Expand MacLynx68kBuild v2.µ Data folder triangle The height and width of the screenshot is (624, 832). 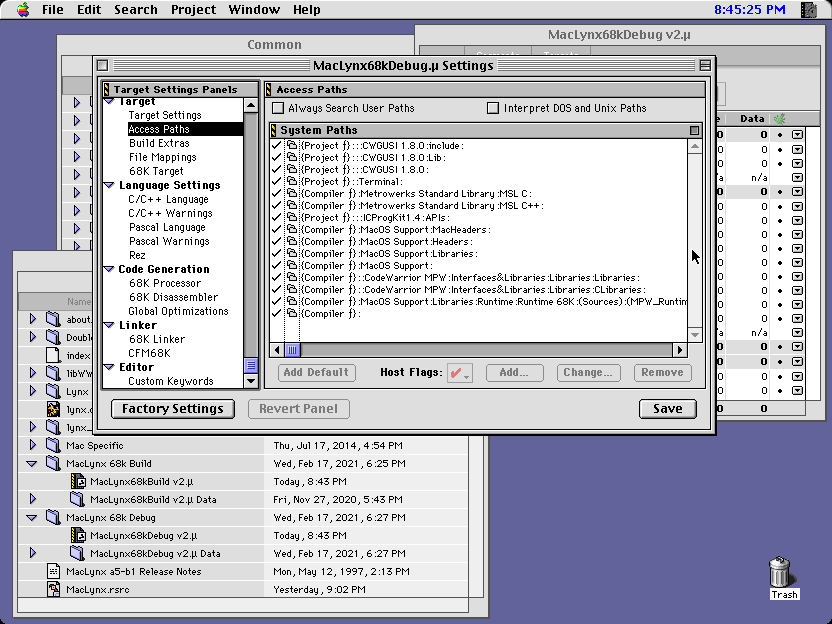tap(32, 499)
